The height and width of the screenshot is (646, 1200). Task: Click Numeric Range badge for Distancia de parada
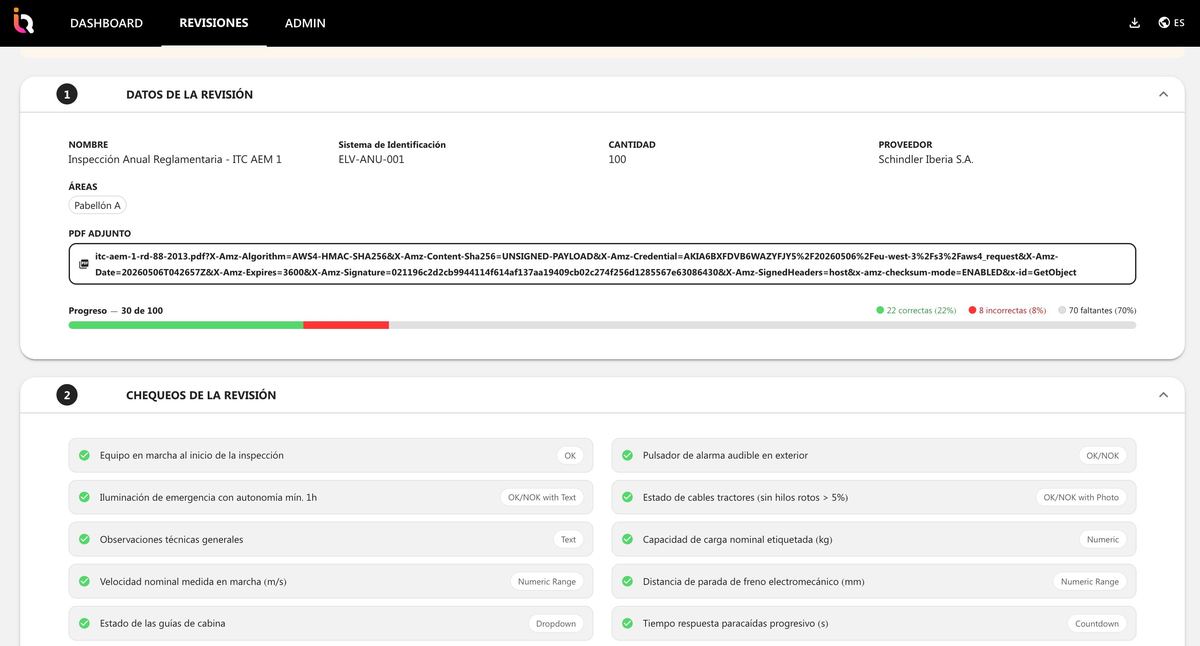[x=1090, y=582]
